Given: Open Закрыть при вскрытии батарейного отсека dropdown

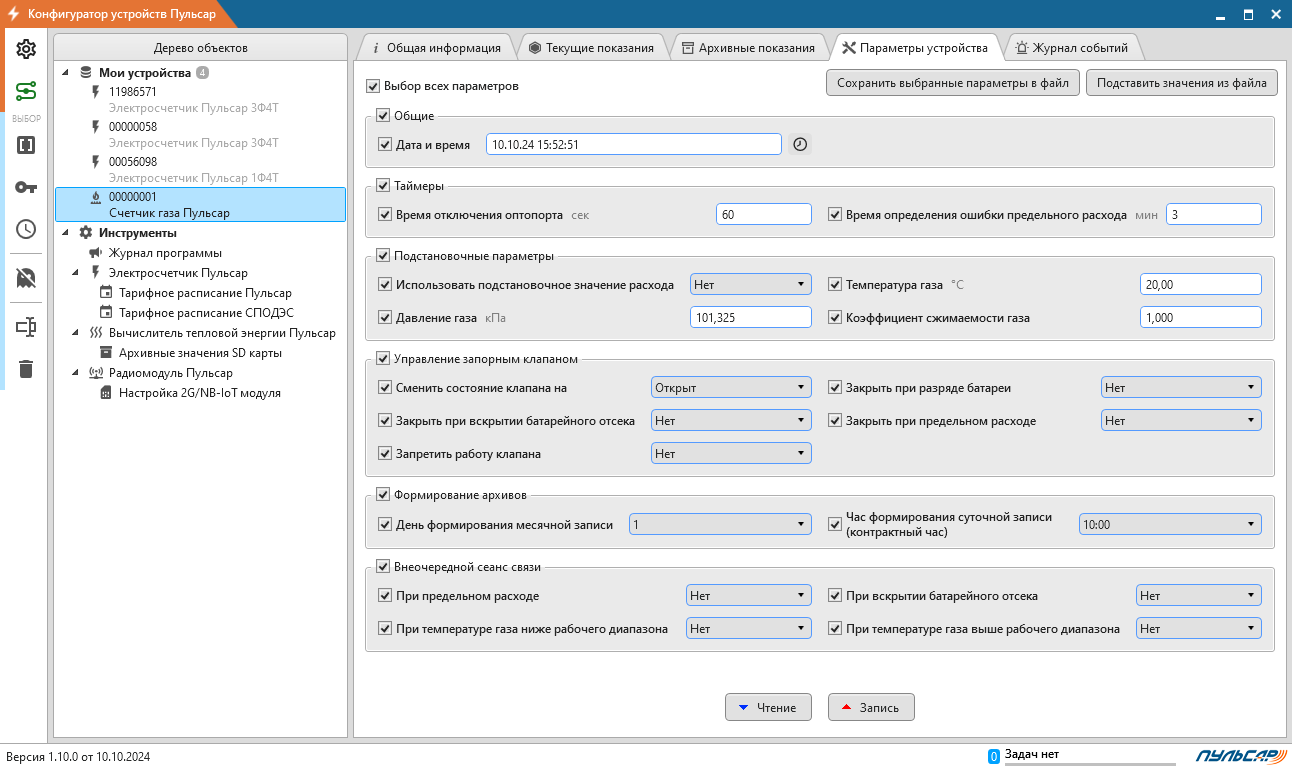Looking at the screenshot, I should pos(731,421).
